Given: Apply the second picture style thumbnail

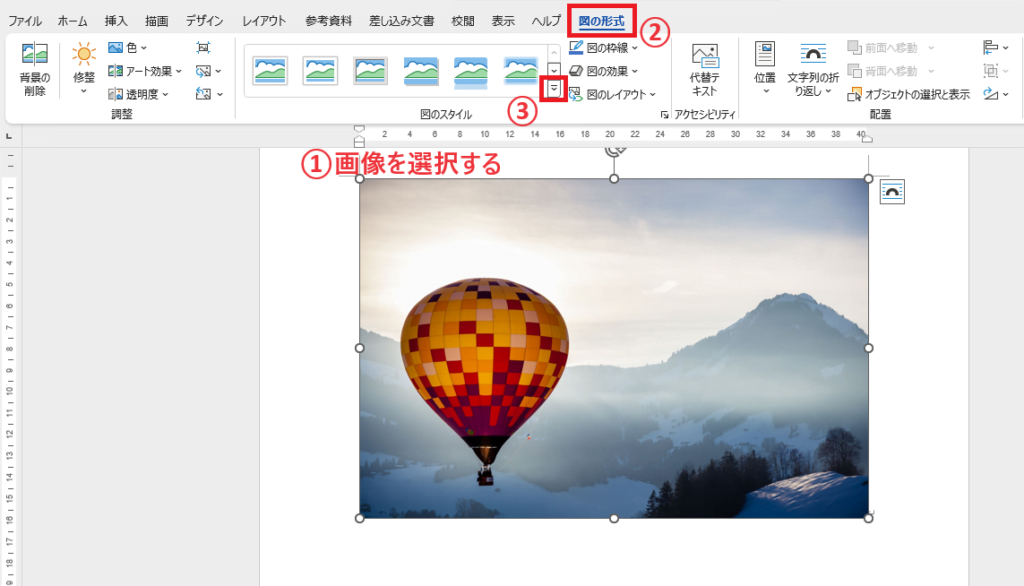Looking at the screenshot, I should 320,71.
